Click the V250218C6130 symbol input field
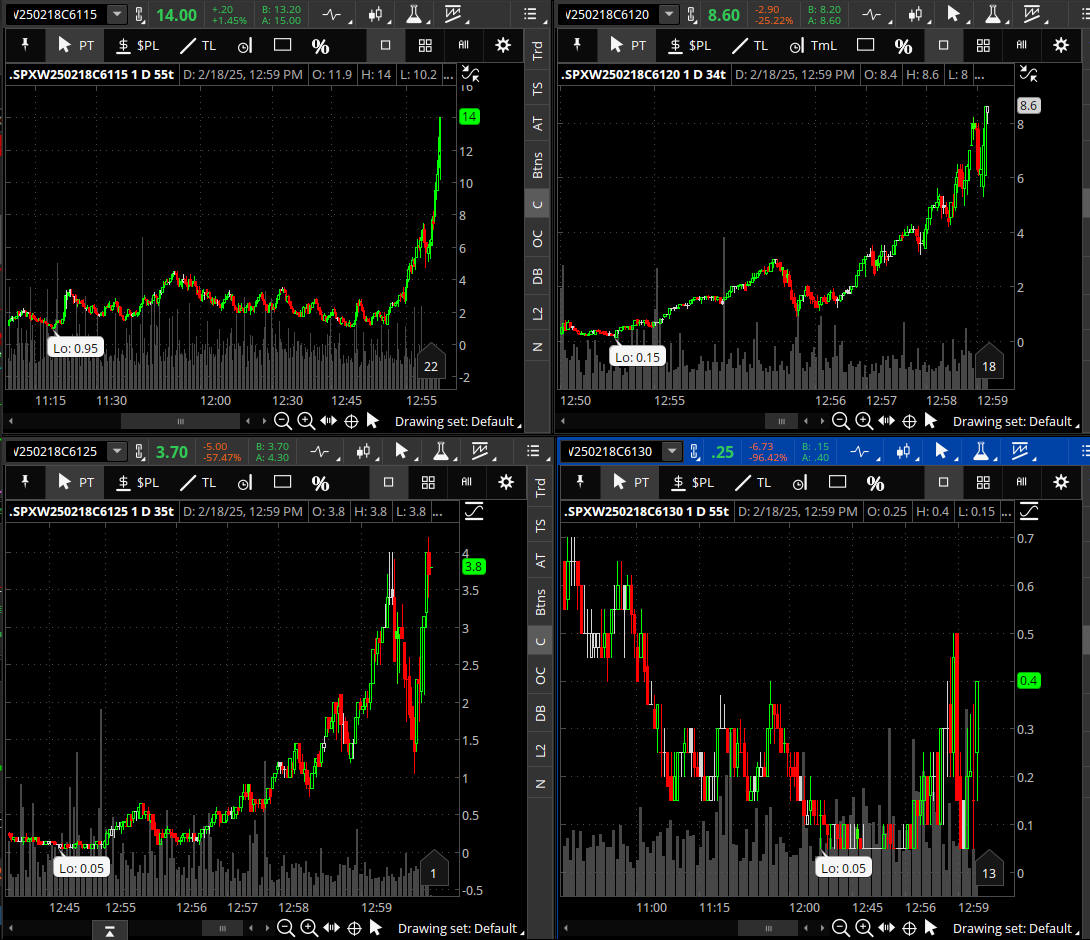1090x940 pixels. coord(610,451)
